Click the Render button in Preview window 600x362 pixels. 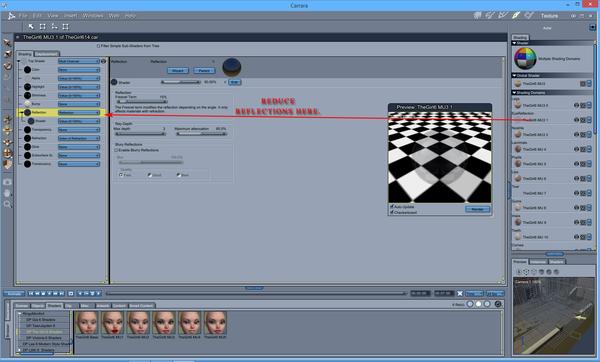(x=478, y=209)
